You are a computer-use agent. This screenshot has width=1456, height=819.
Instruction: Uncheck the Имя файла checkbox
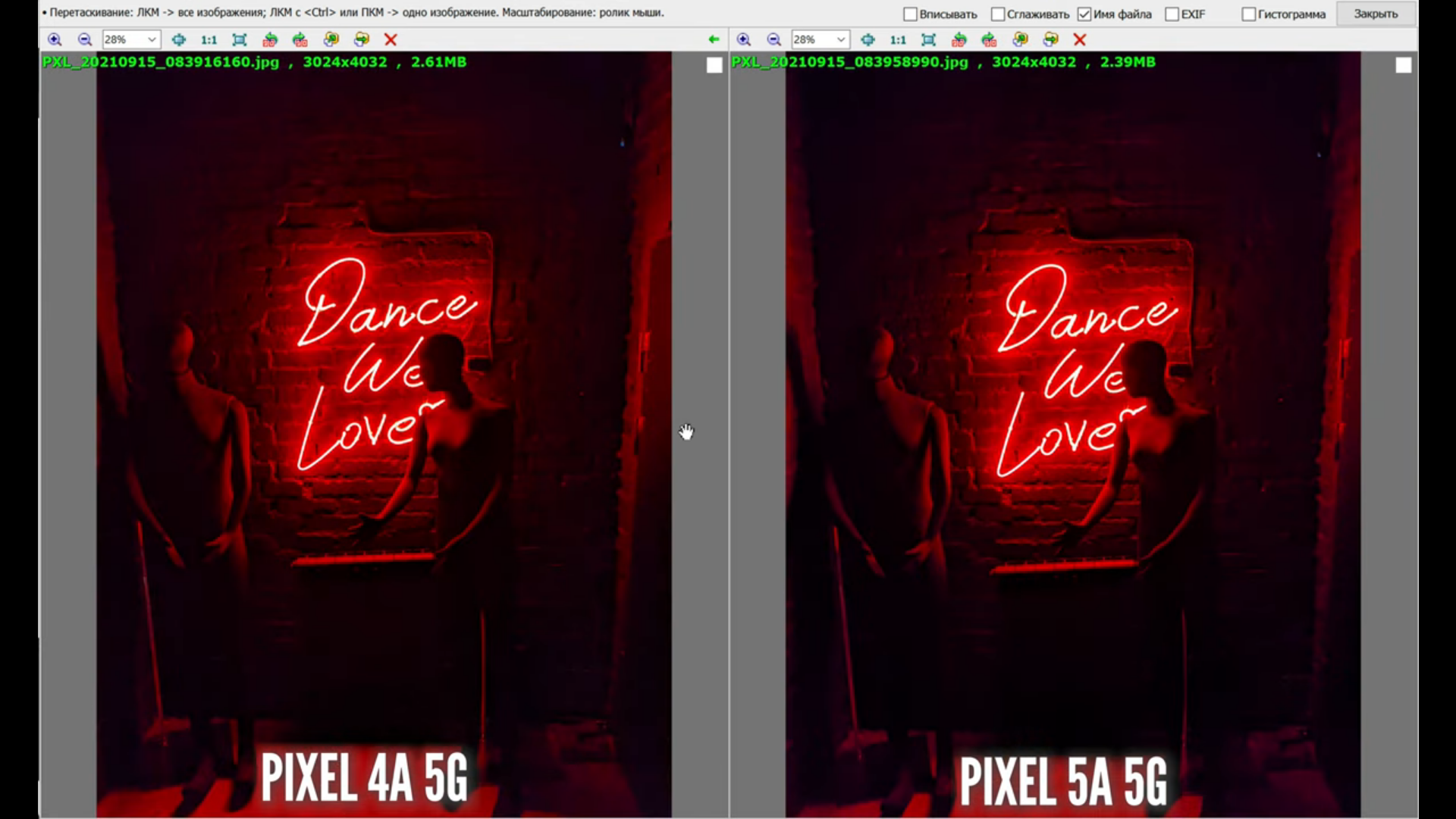[1084, 14]
